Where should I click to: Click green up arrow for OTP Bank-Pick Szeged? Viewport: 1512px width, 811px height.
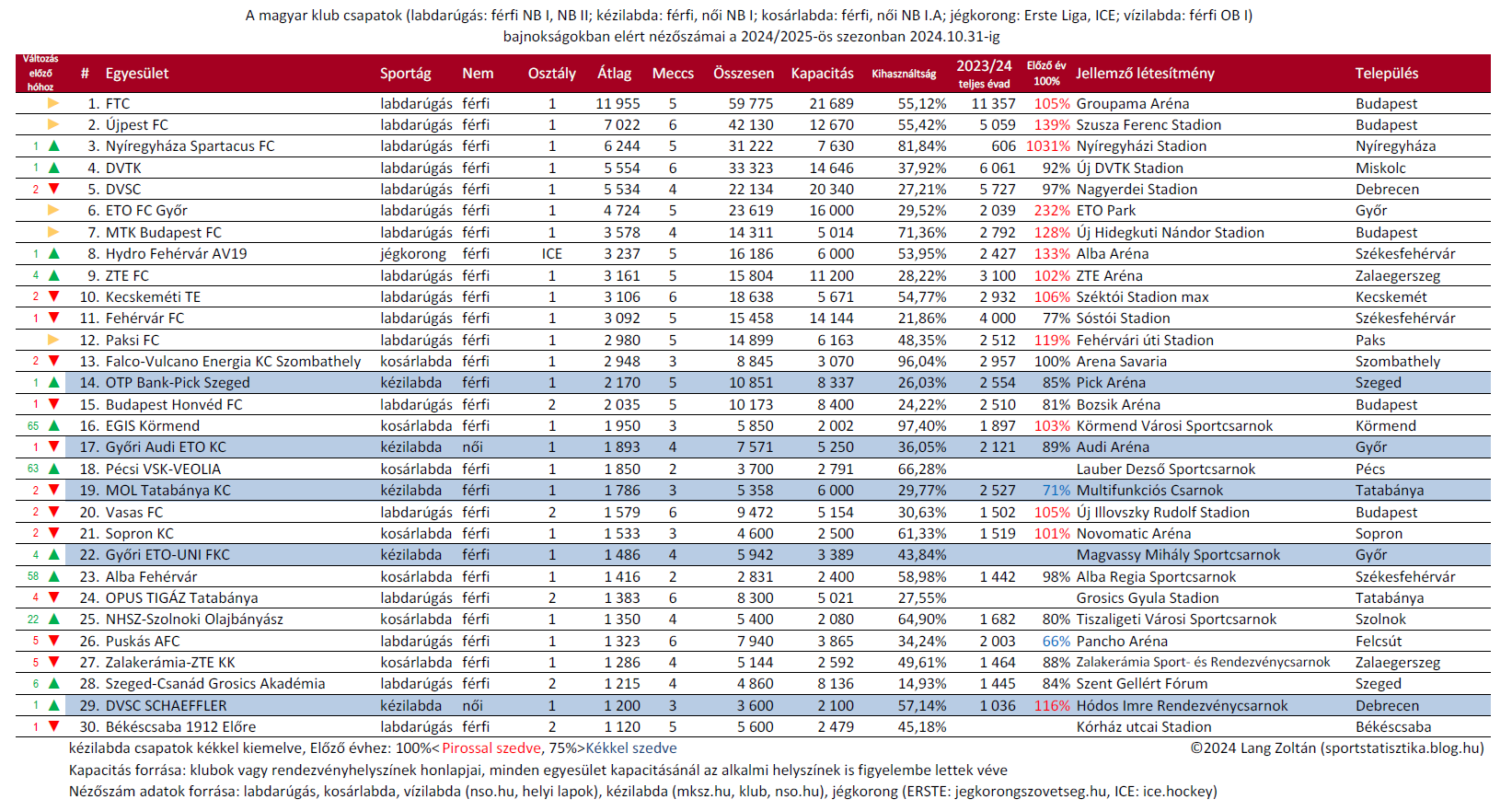(53, 382)
